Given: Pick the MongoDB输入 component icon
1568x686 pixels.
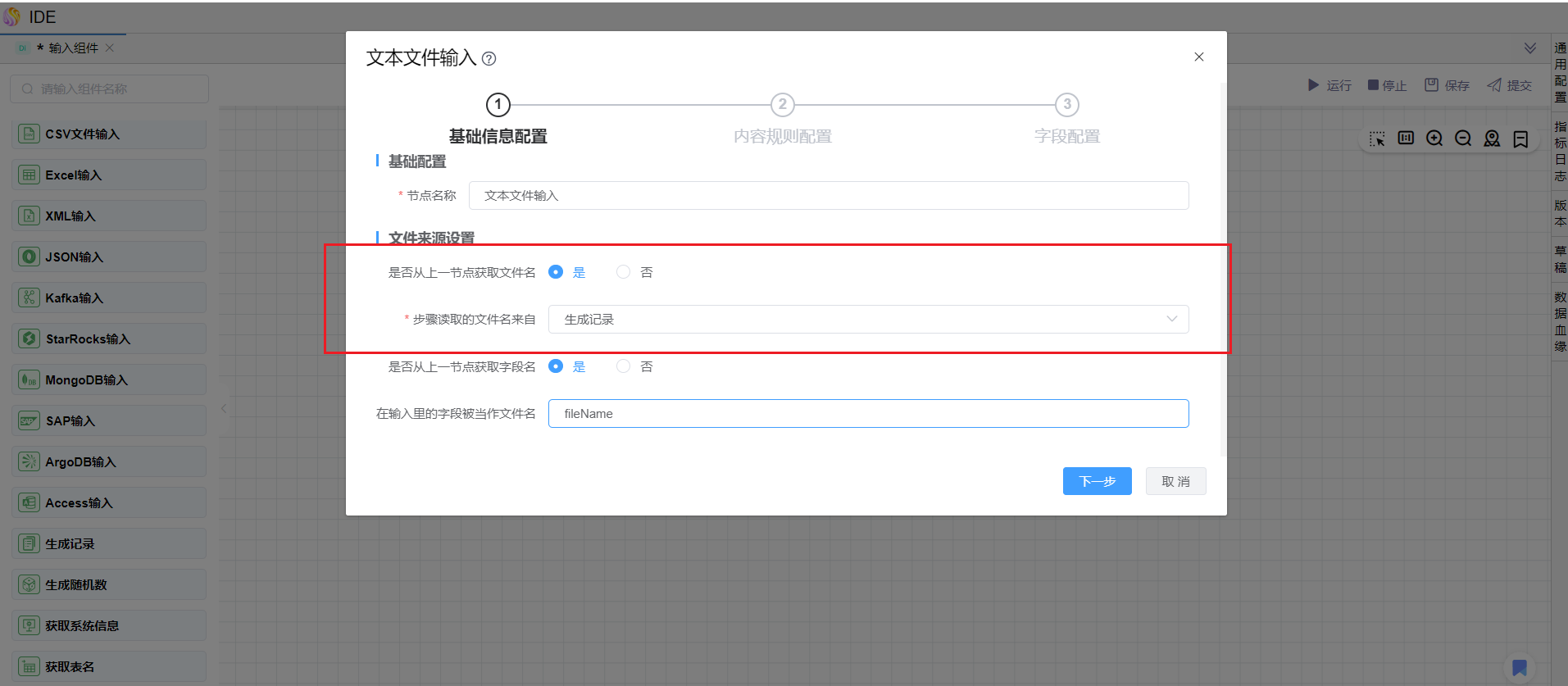Looking at the screenshot, I should tap(29, 379).
